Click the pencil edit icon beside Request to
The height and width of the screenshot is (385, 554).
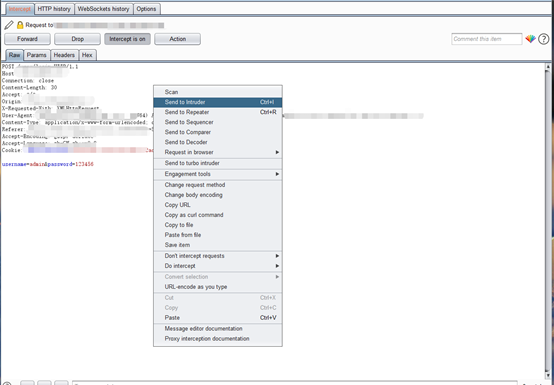pyautogui.click(x=9, y=25)
